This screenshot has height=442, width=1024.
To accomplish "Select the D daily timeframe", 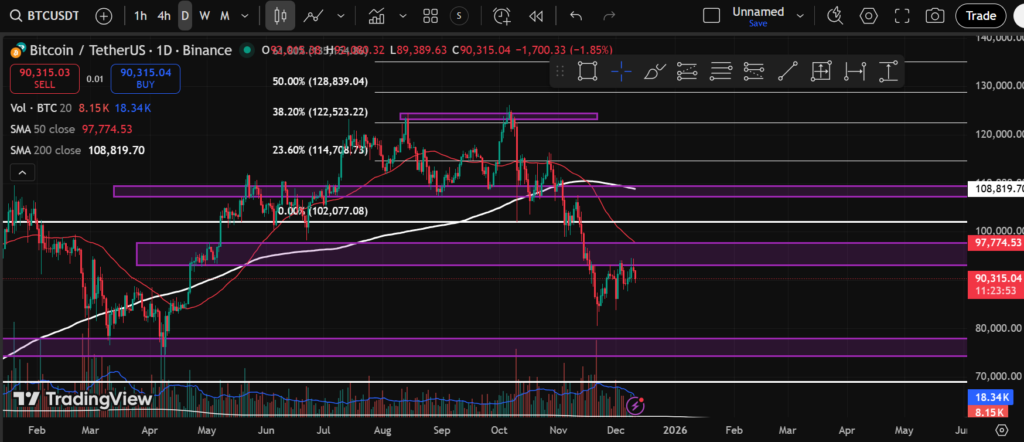I will click(x=185, y=16).
